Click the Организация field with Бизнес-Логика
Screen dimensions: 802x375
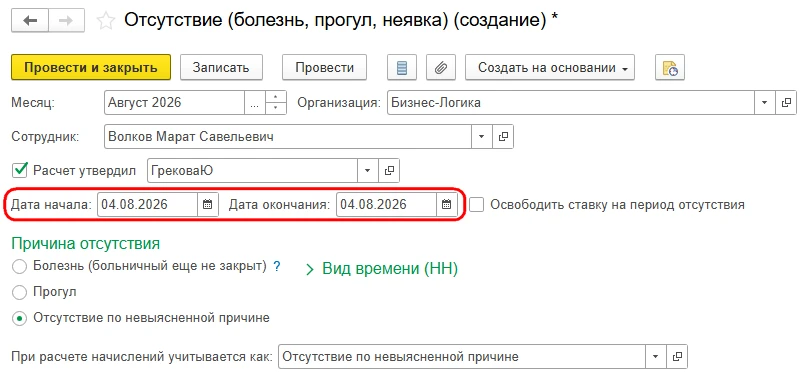pyautogui.click(x=571, y=103)
